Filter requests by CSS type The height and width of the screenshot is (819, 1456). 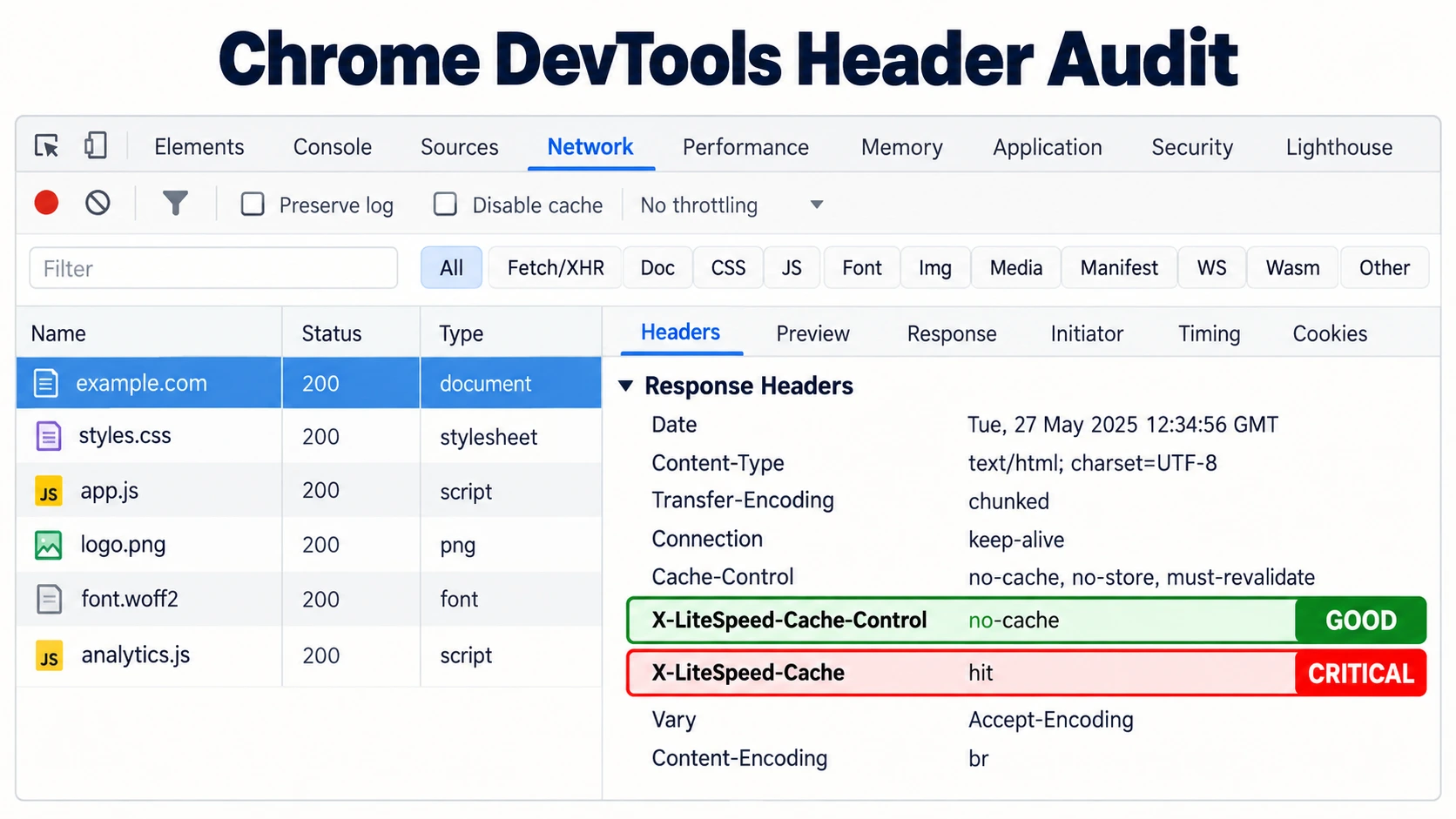tap(728, 268)
